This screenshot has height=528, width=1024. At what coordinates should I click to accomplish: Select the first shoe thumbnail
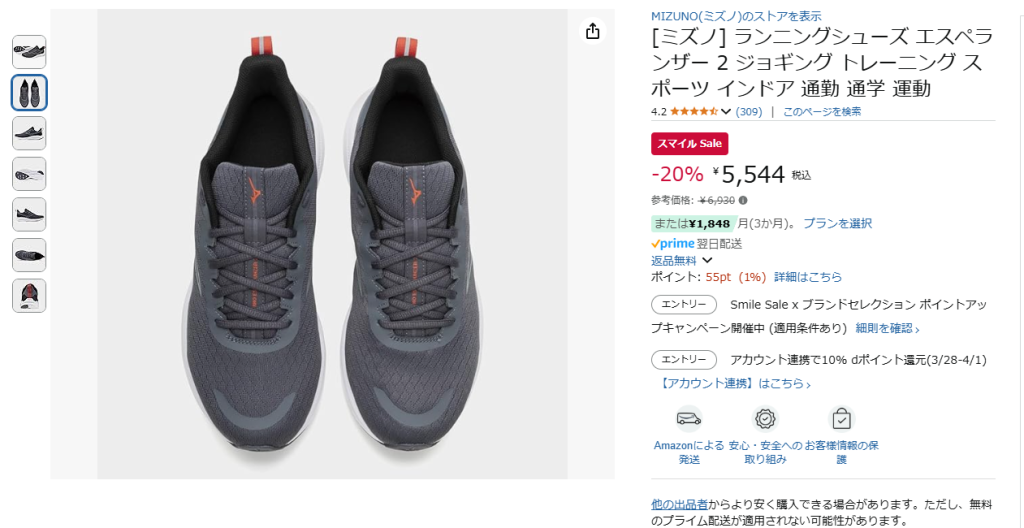click(29, 52)
